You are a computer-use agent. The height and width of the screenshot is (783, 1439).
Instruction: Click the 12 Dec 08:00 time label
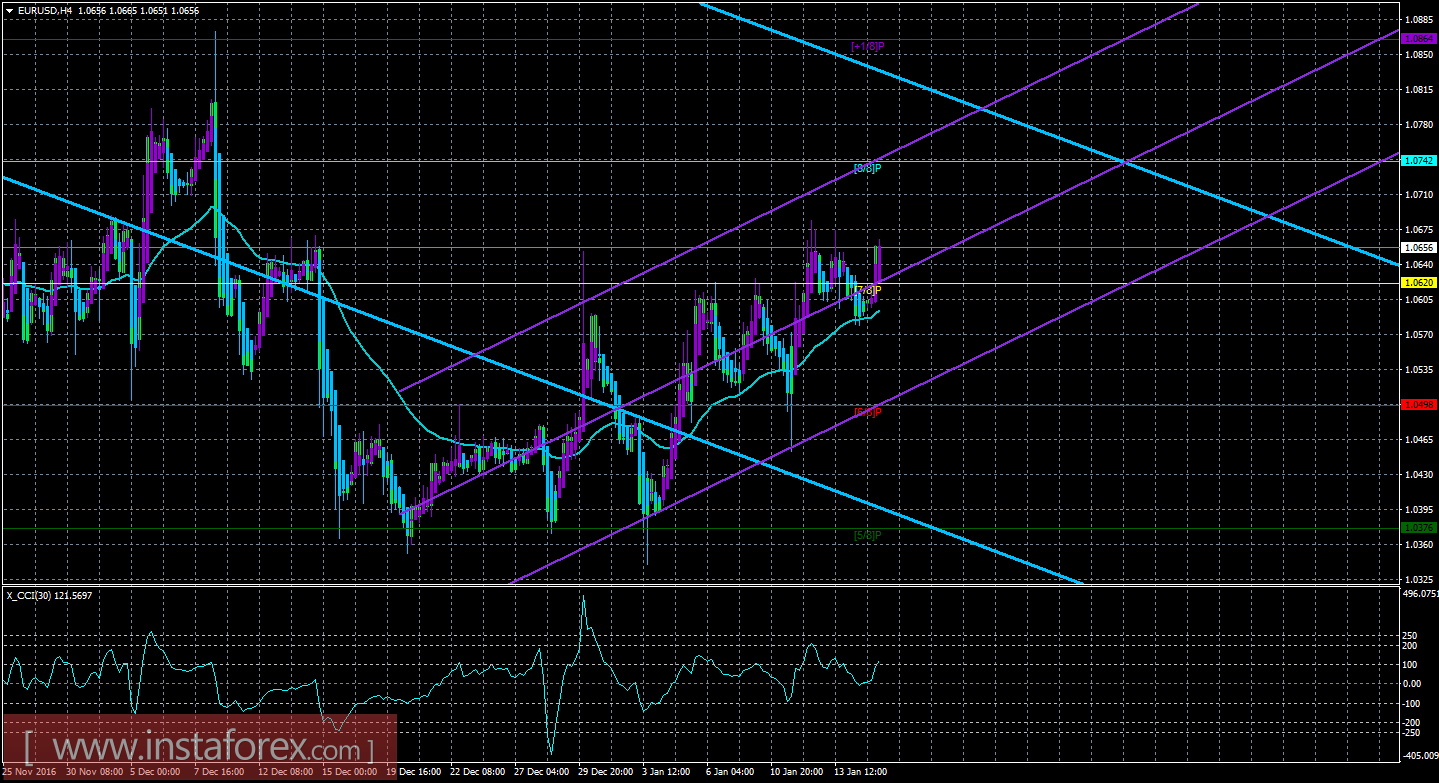point(284,772)
